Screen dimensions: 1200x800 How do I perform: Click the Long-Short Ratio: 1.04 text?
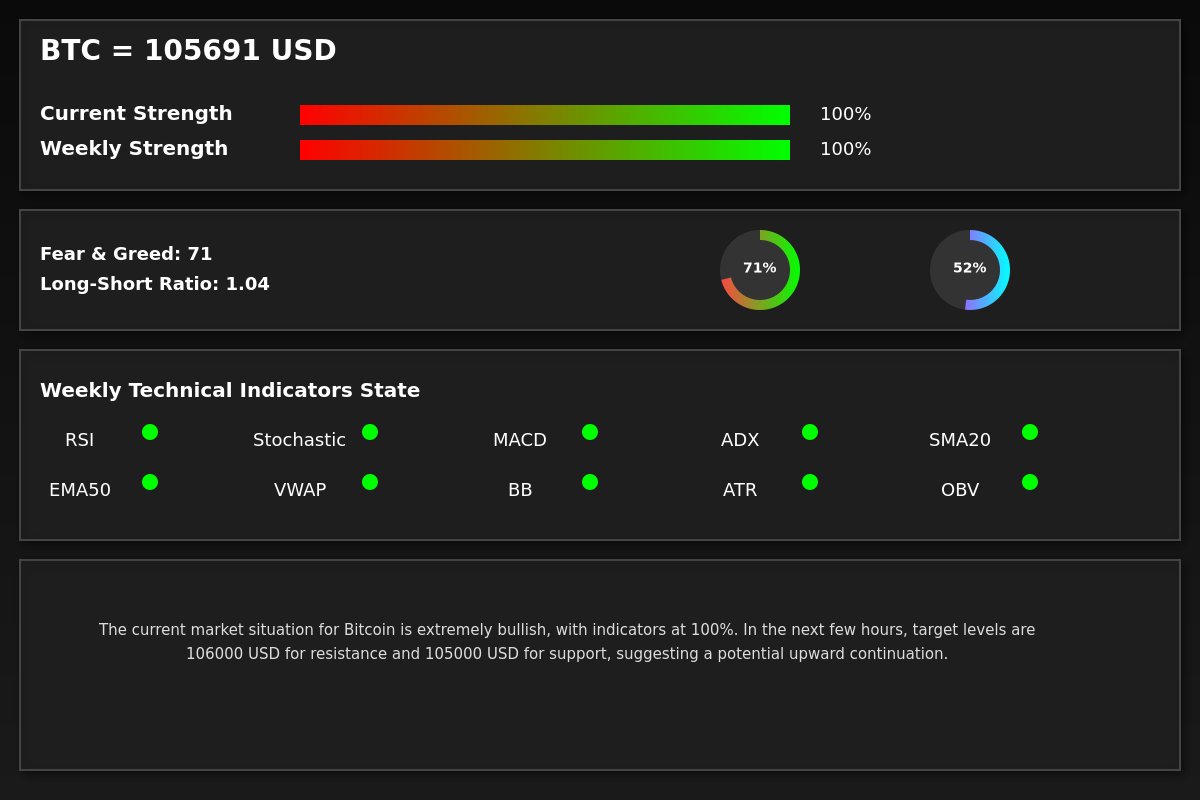155,284
